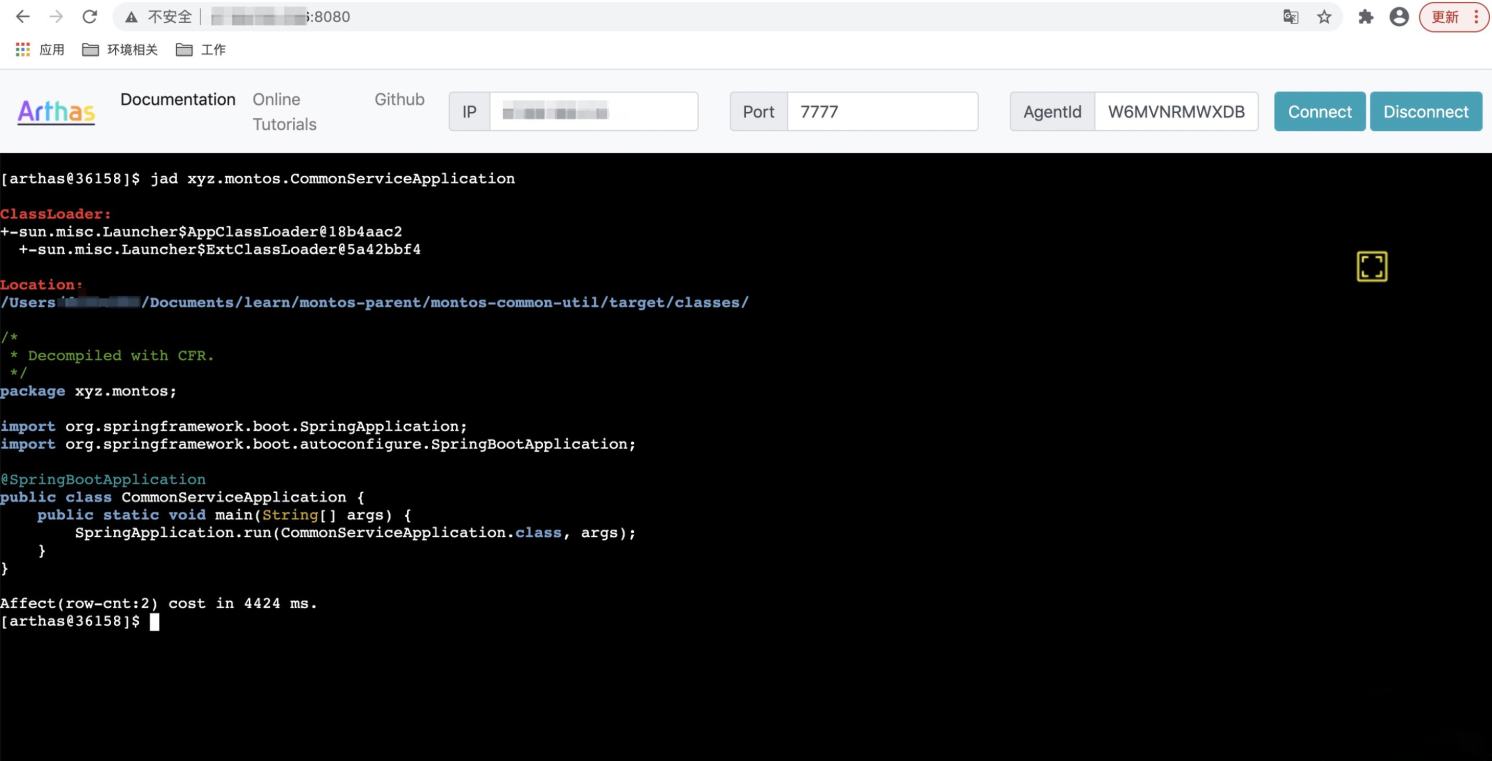Click the 更新 browser update button

coord(1454,17)
